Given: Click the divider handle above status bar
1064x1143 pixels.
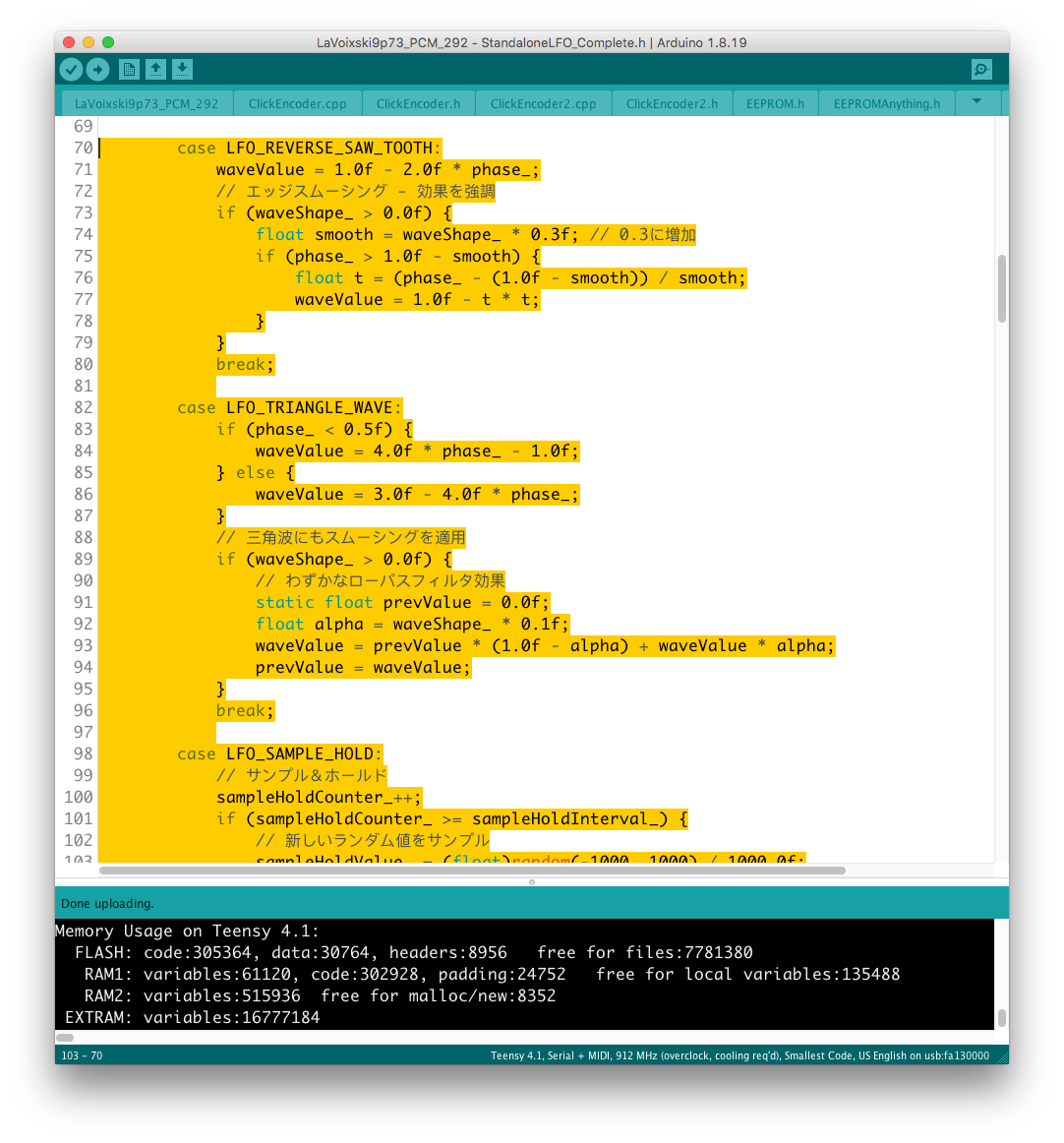Looking at the screenshot, I should point(532,881).
